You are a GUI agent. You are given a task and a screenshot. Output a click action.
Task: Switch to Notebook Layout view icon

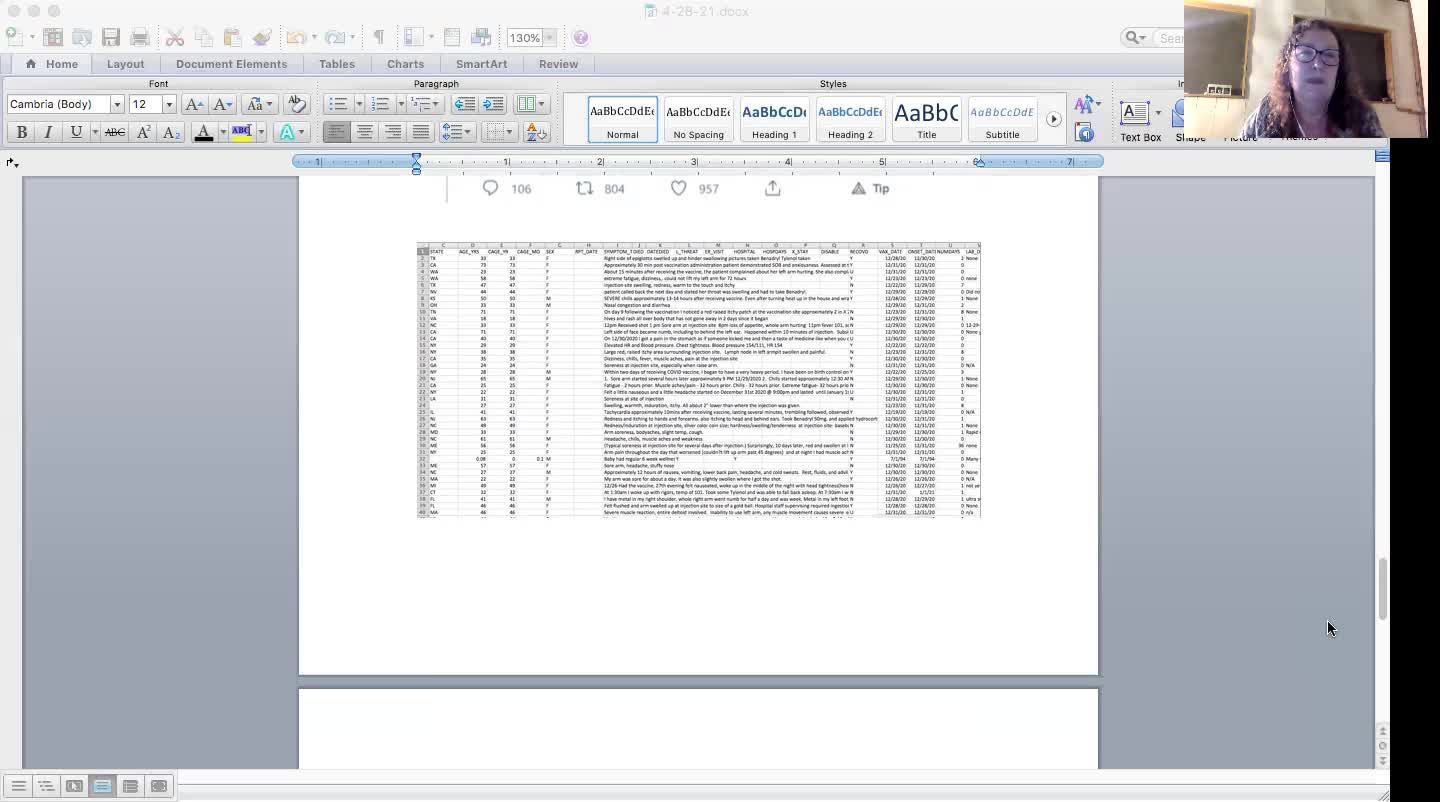click(130, 786)
